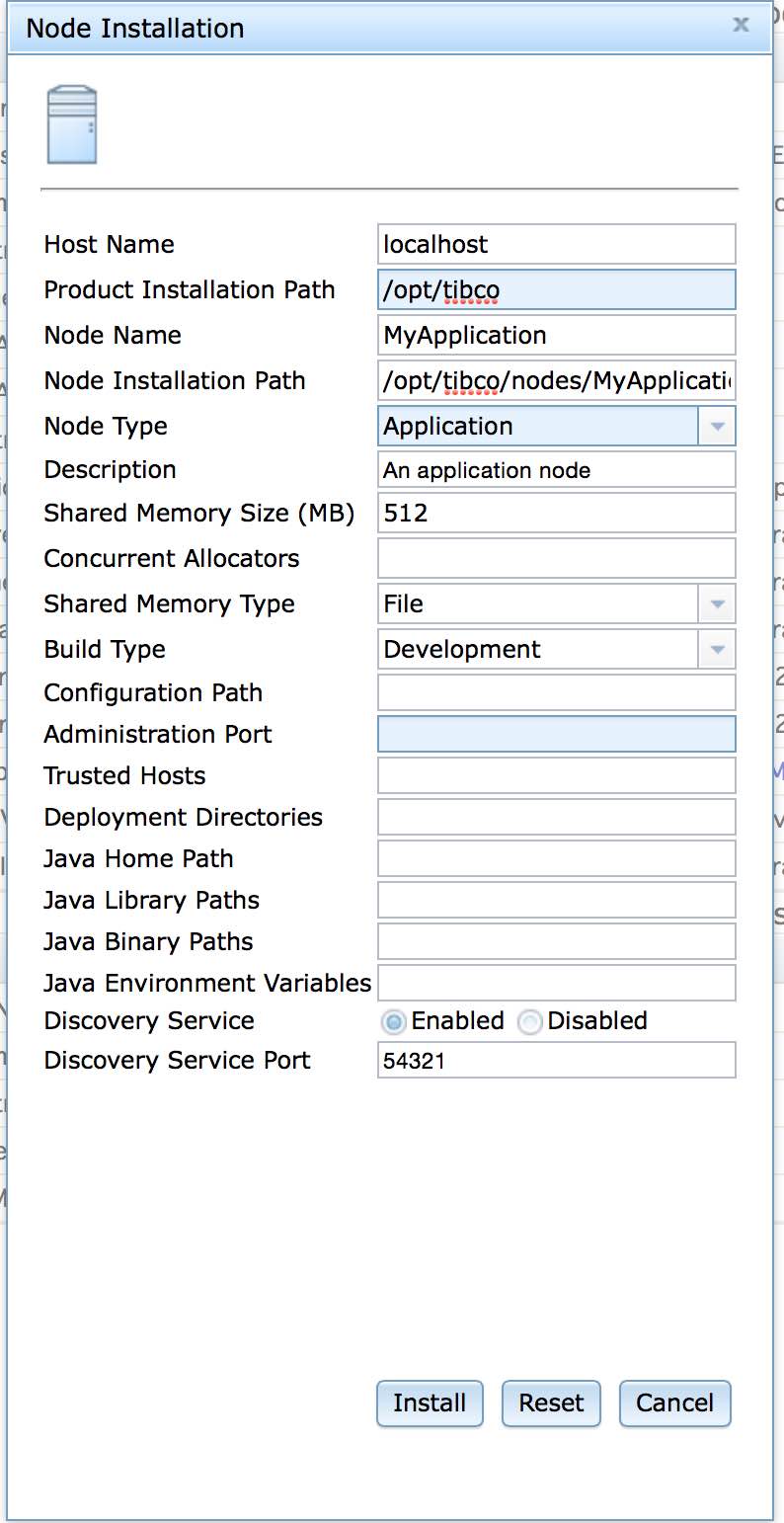Edit the Node Installation Path
The width and height of the screenshot is (784, 1523).
pos(556,380)
